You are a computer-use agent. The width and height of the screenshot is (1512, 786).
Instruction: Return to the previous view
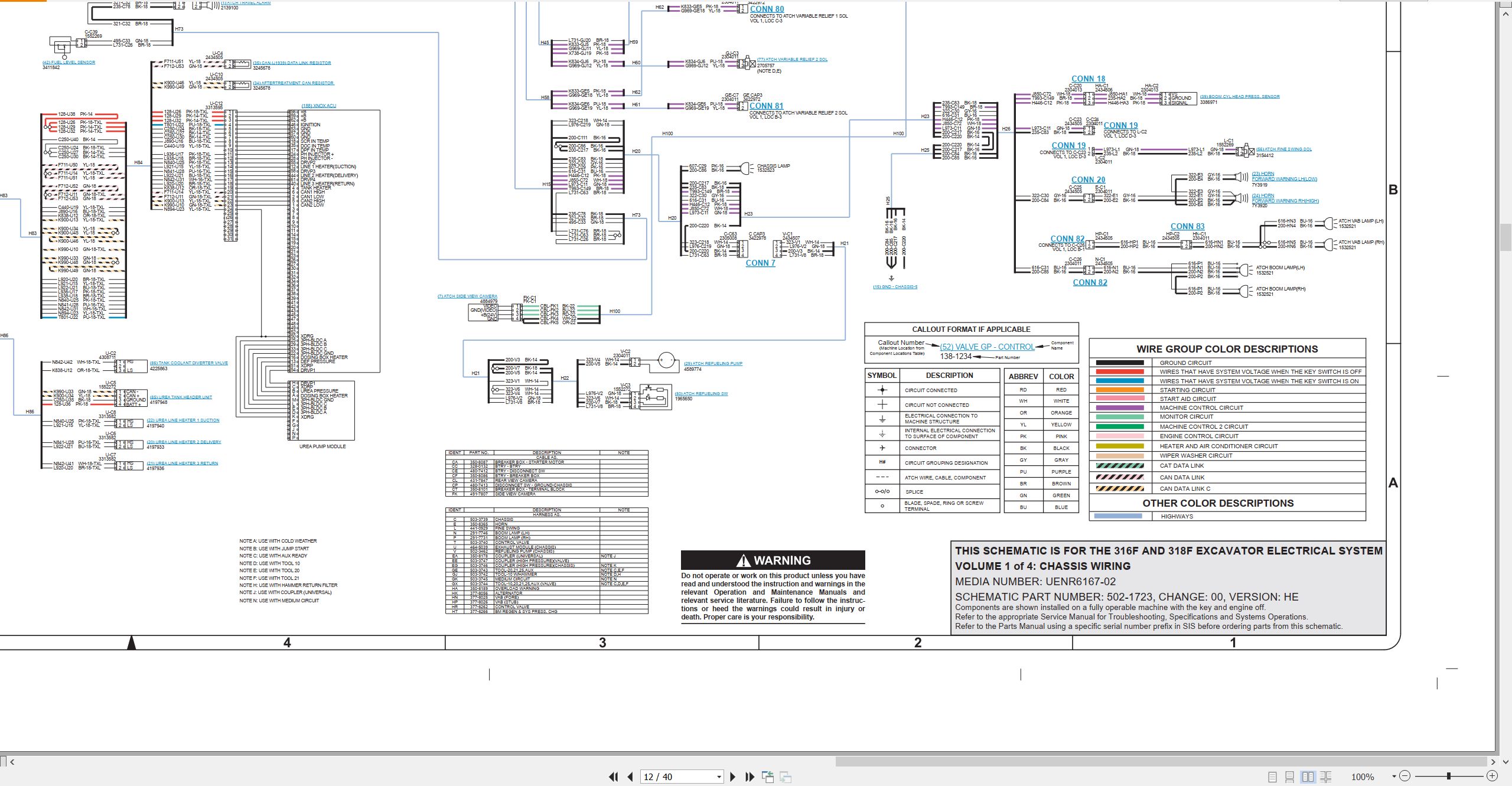(768, 777)
